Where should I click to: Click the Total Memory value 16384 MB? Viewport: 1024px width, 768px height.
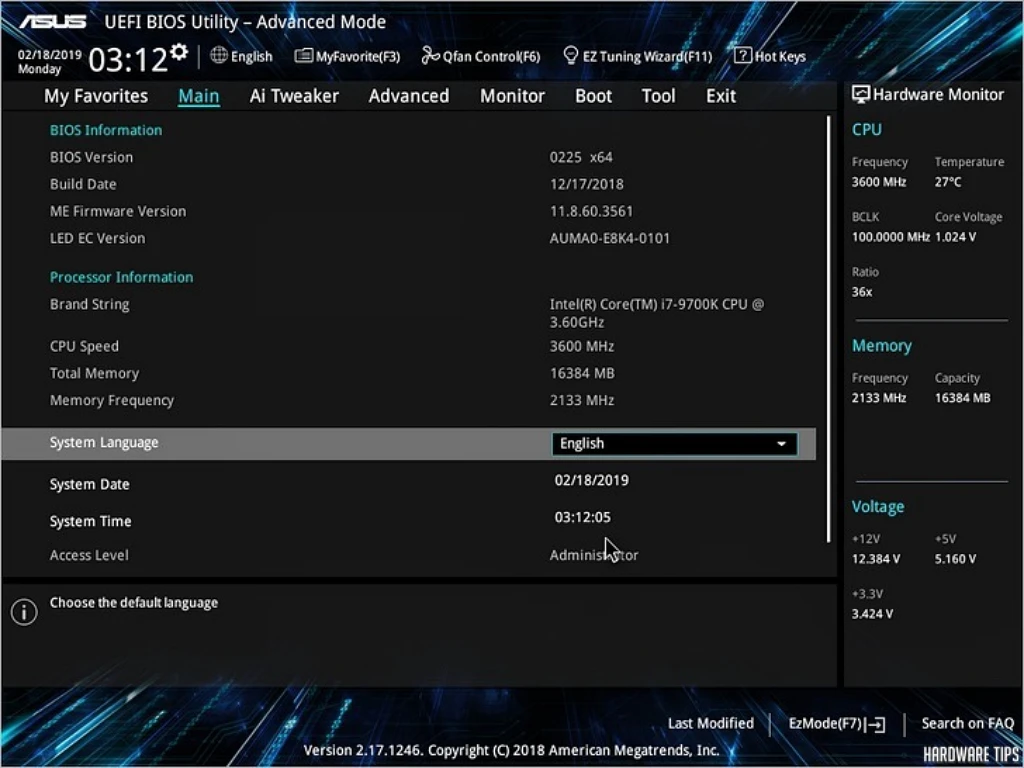[x=582, y=374]
